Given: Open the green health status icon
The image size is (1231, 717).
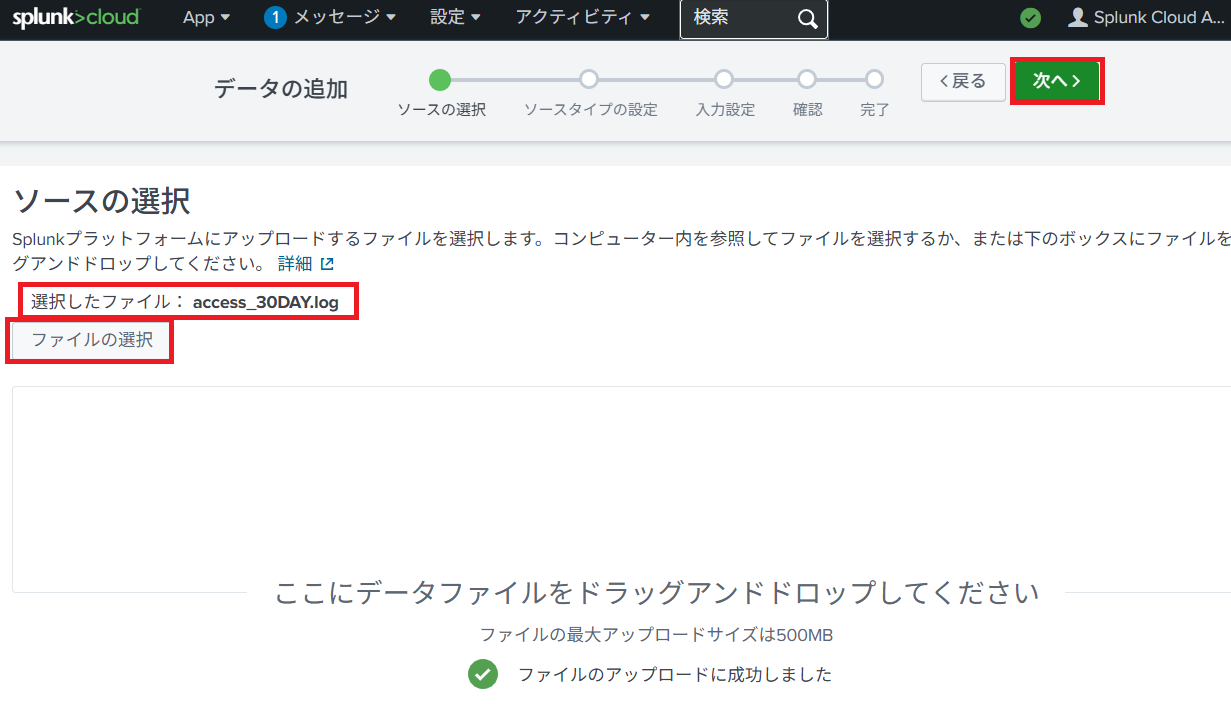Looking at the screenshot, I should [1030, 18].
